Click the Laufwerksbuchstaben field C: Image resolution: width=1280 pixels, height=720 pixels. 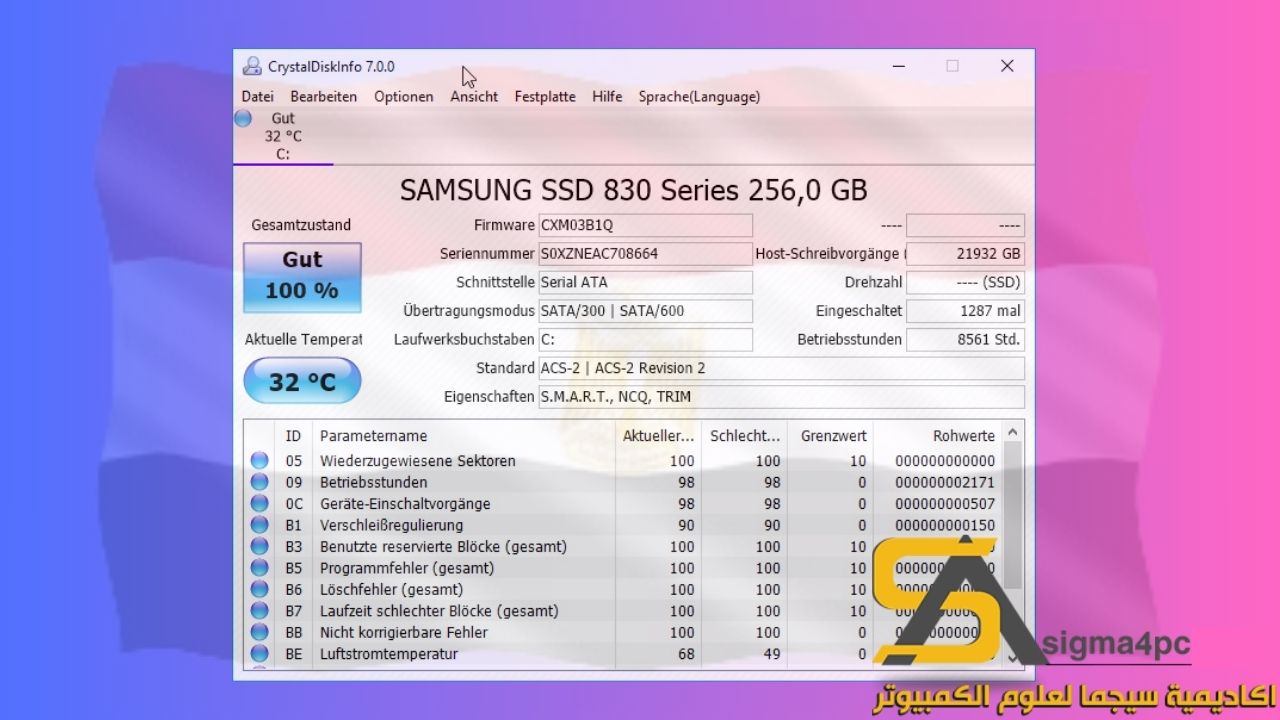tap(645, 339)
